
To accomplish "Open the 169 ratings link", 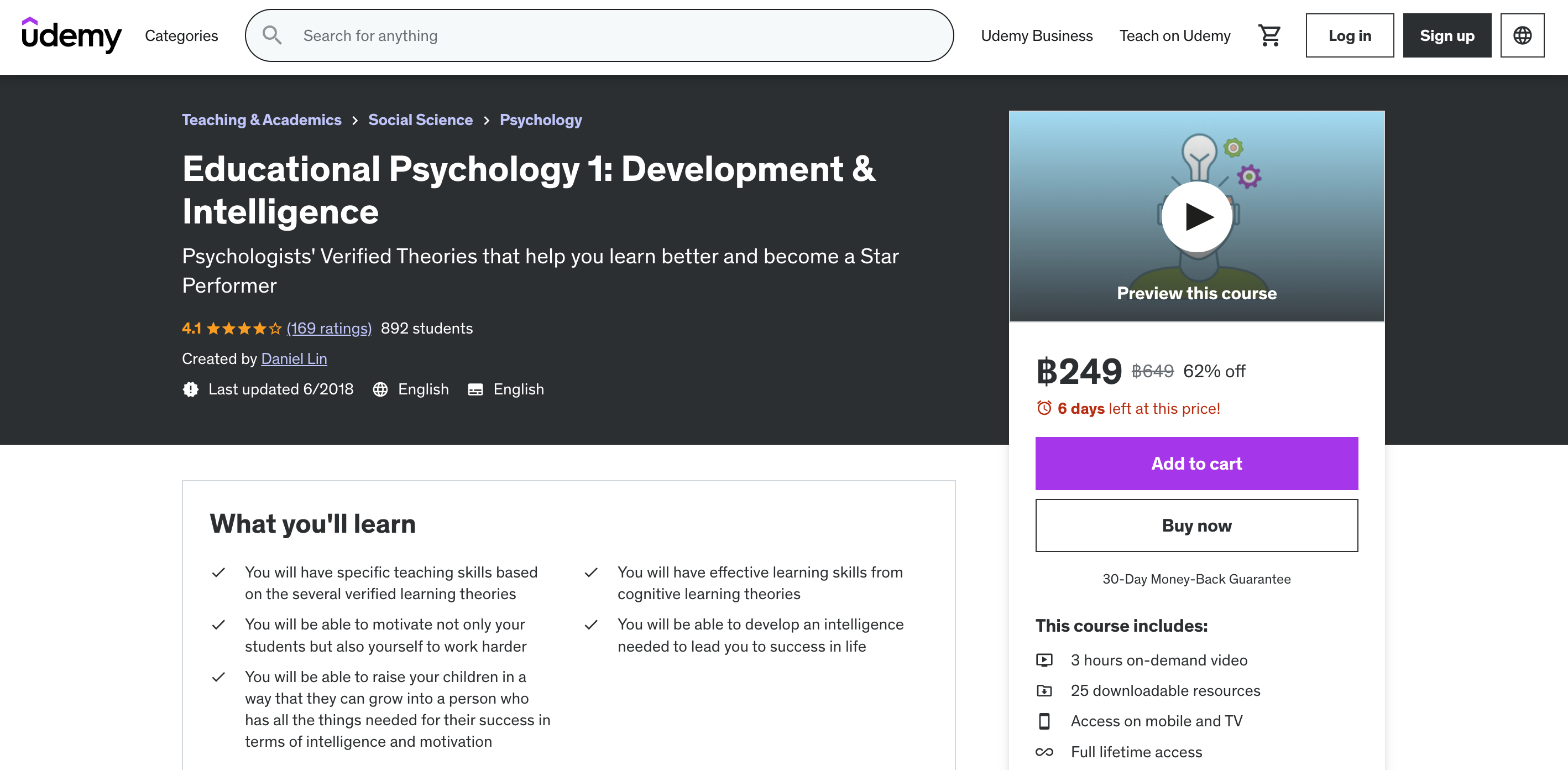I will tap(329, 329).
